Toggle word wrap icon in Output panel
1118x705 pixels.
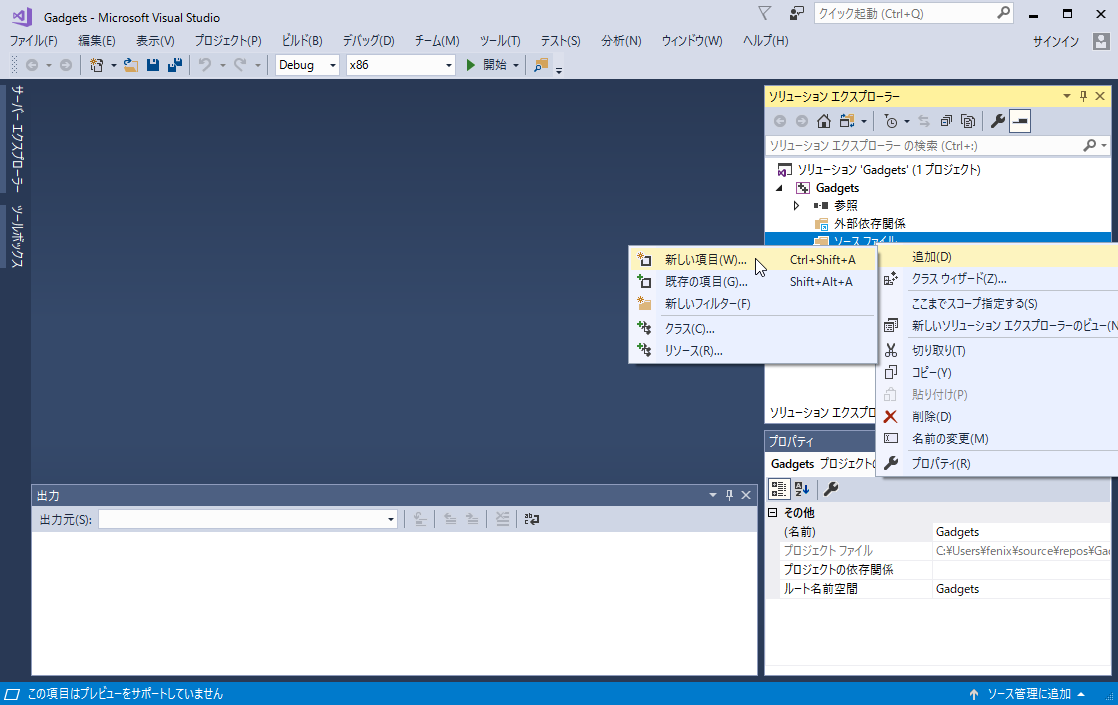pyautogui.click(x=532, y=519)
